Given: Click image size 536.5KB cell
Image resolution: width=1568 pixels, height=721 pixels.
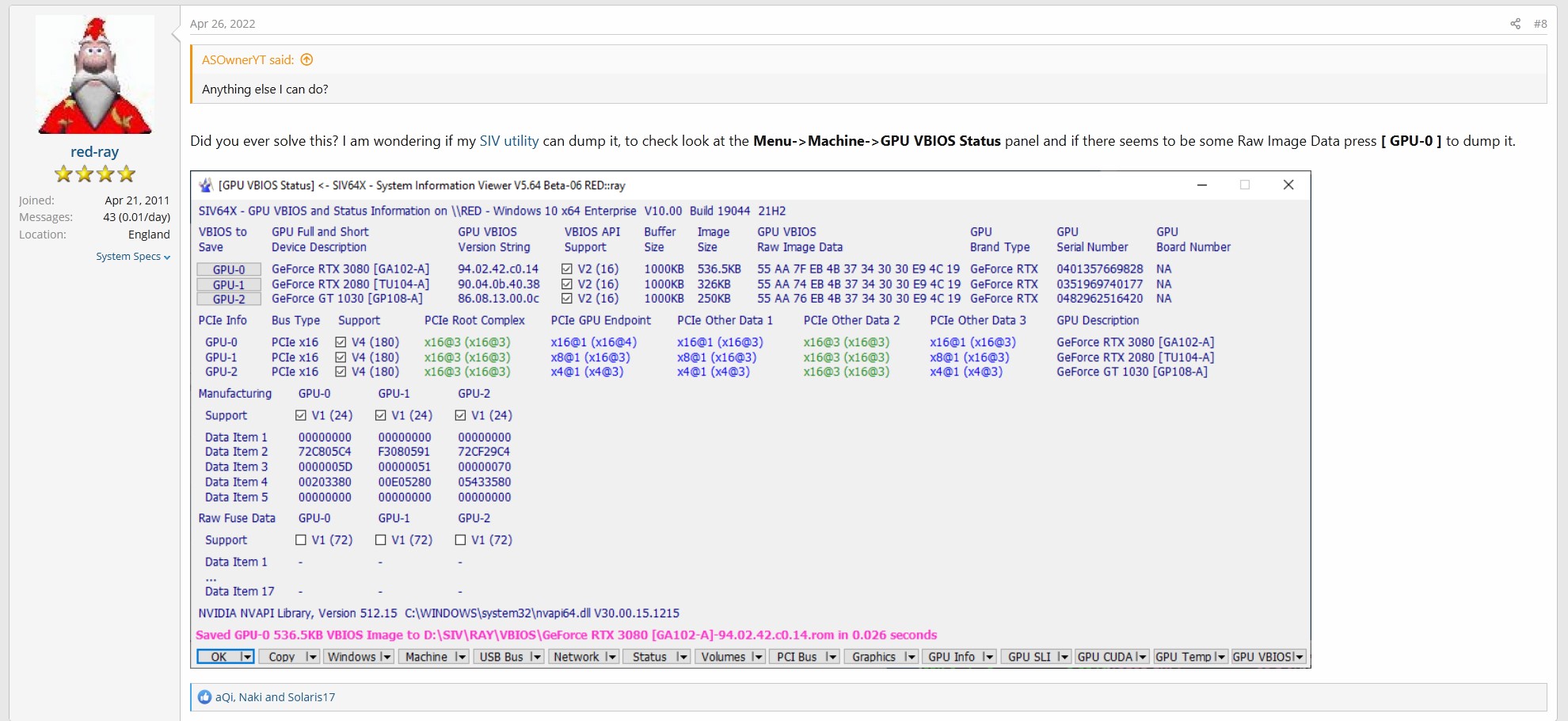Looking at the screenshot, I should (719, 269).
